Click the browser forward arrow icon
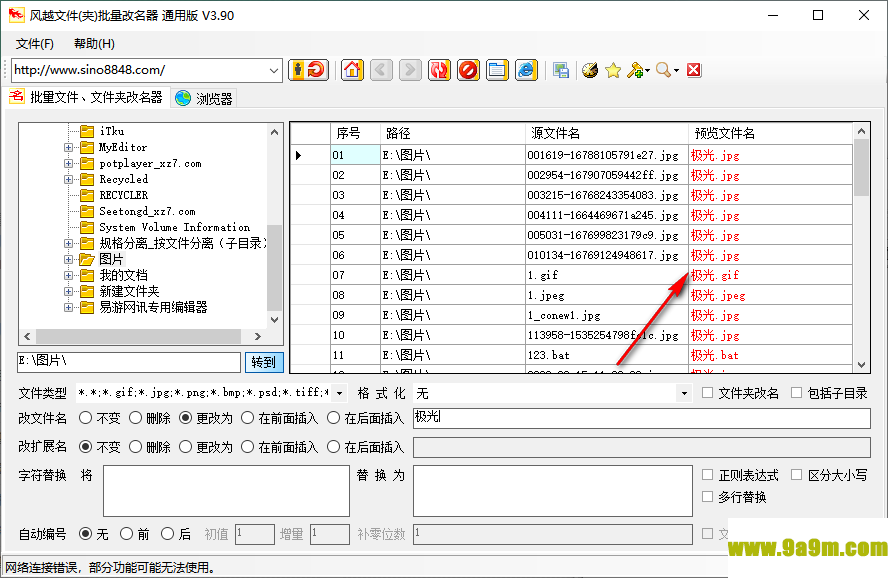Viewport: 888px width, 578px height. point(410,70)
